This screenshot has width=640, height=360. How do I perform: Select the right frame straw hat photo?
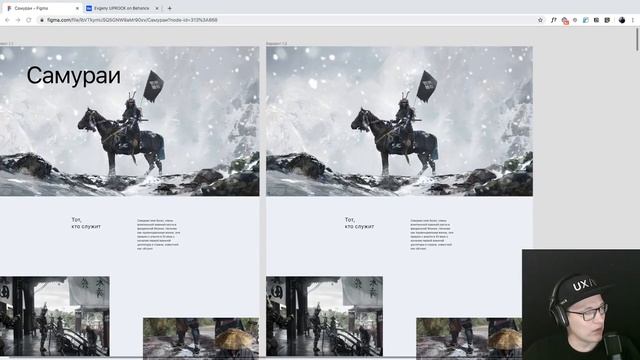(469, 338)
